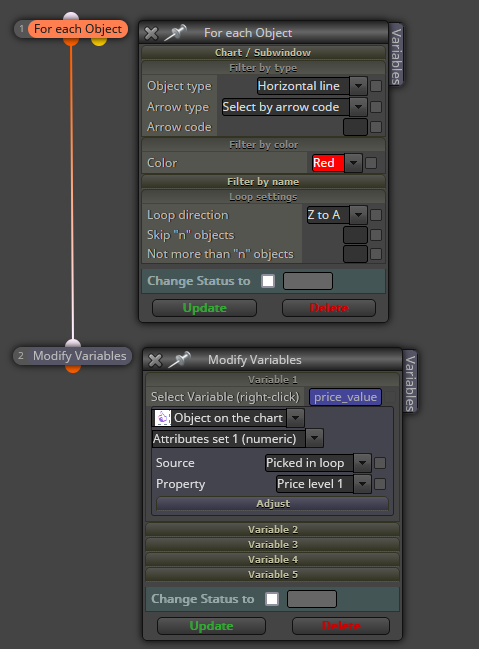Toggle checkbox next to Color

tap(371, 163)
